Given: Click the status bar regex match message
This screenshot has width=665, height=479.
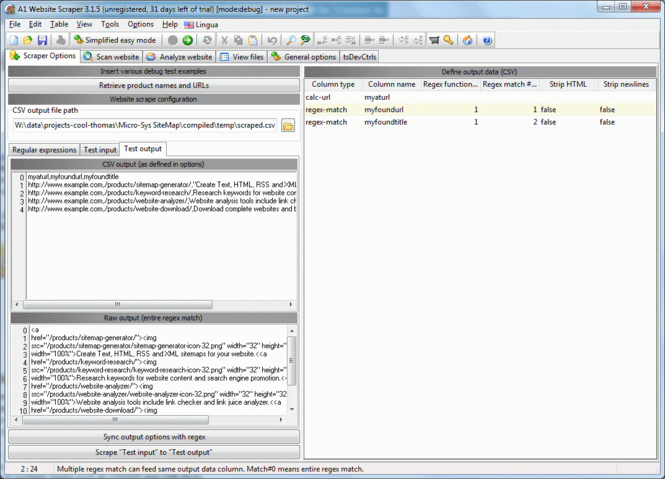Looking at the screenshot, I should pyautogui.click(x=210, y=469).
